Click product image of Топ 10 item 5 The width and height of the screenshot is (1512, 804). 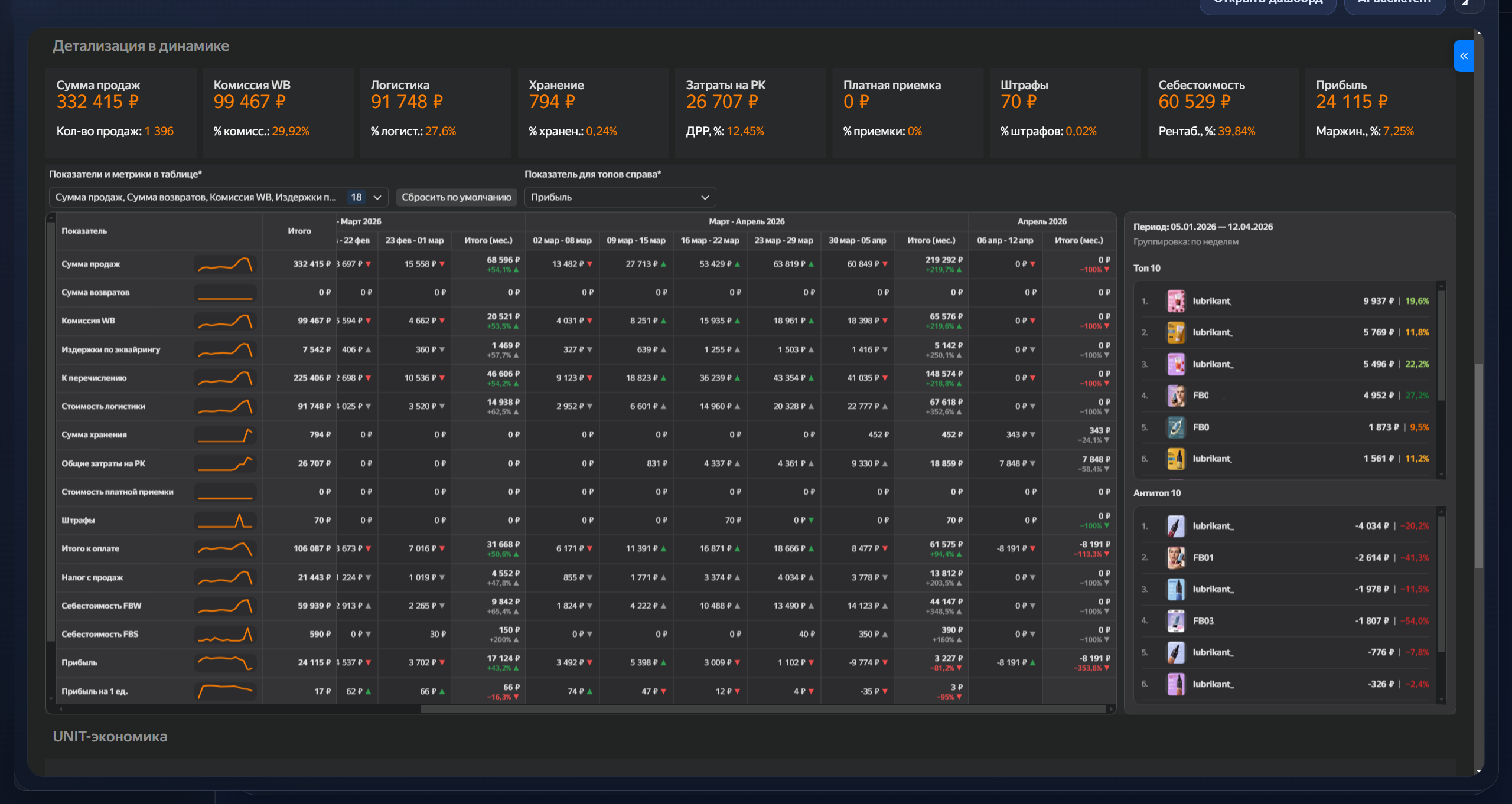(x=1175, y=427)
